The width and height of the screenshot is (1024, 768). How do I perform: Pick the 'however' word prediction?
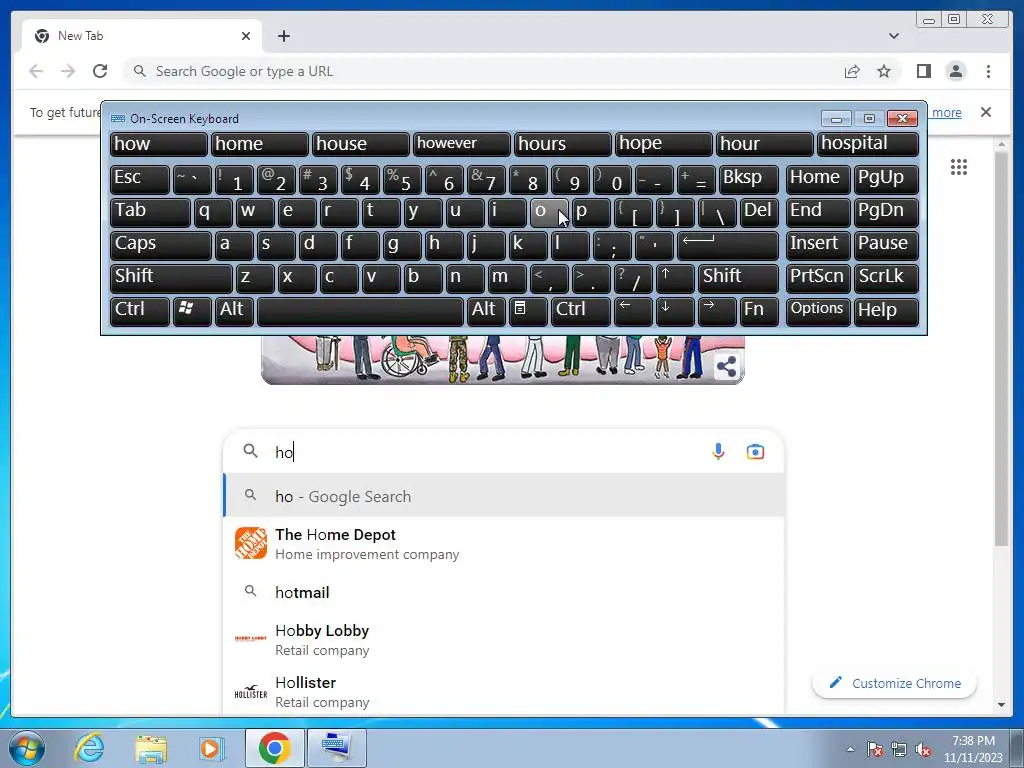(461, 144)
